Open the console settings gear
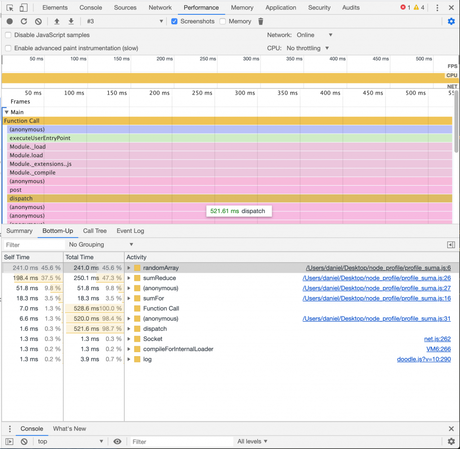The height and width of the screenshot is (449, 460). coord(451,441)
